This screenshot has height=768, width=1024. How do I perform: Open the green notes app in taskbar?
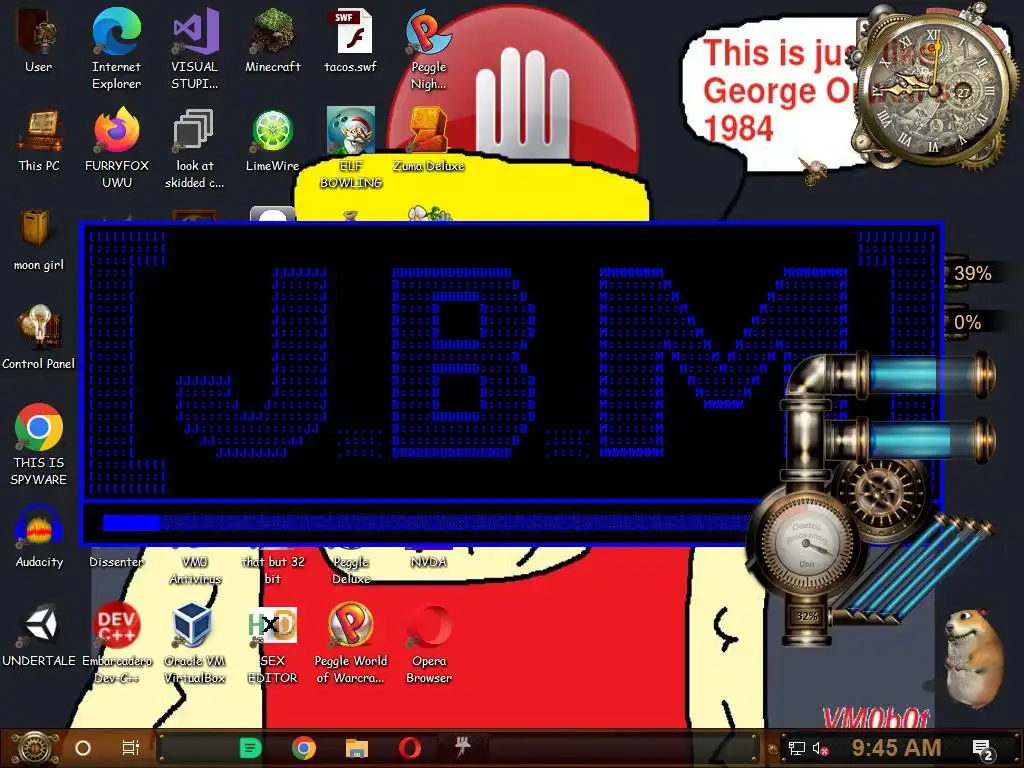point(250,748)
